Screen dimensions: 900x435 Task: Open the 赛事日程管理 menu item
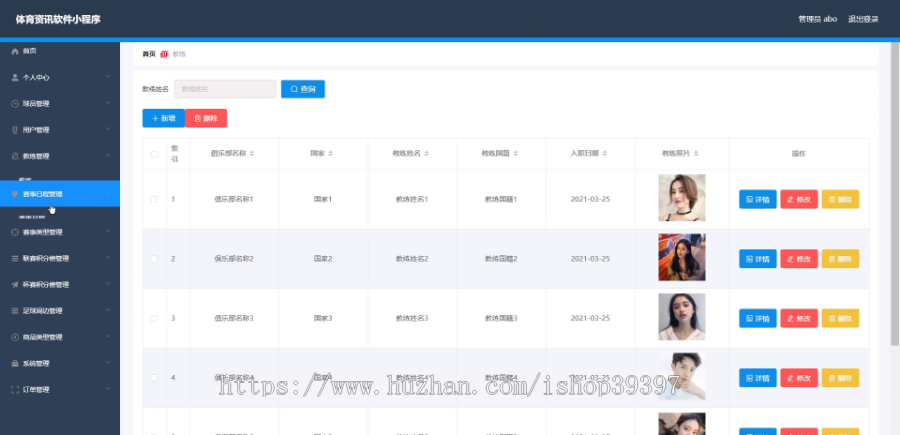point(60,194)
